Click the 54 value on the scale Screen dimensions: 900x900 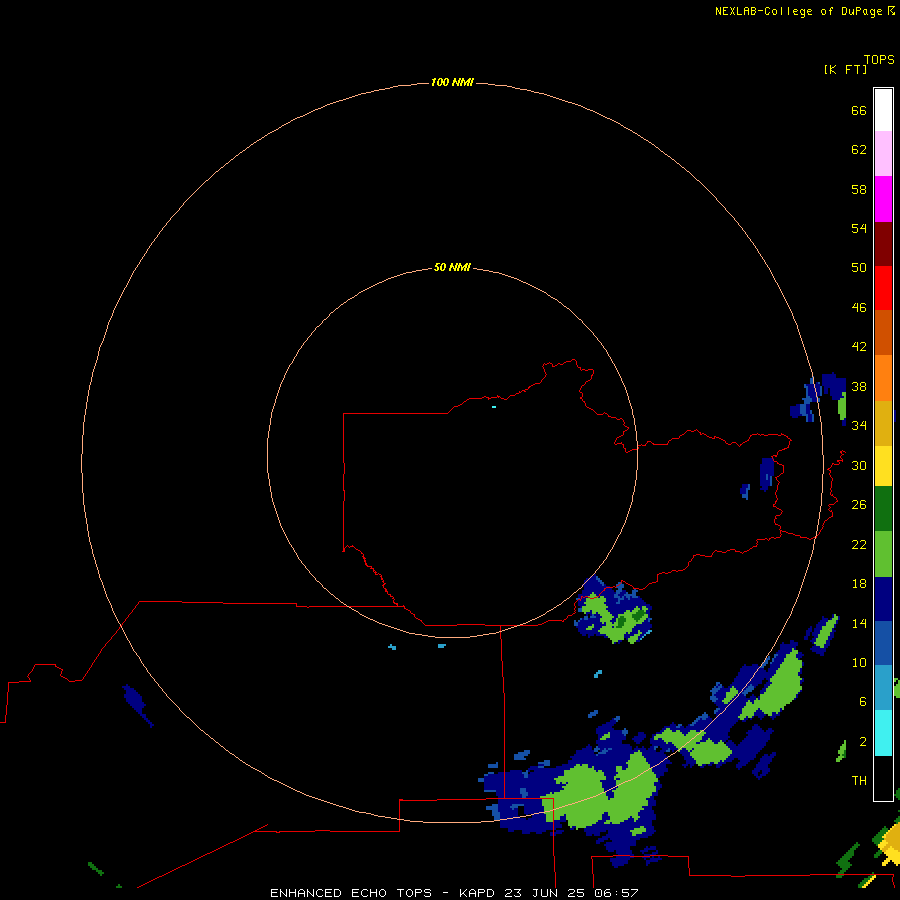(x=859, y=228)
